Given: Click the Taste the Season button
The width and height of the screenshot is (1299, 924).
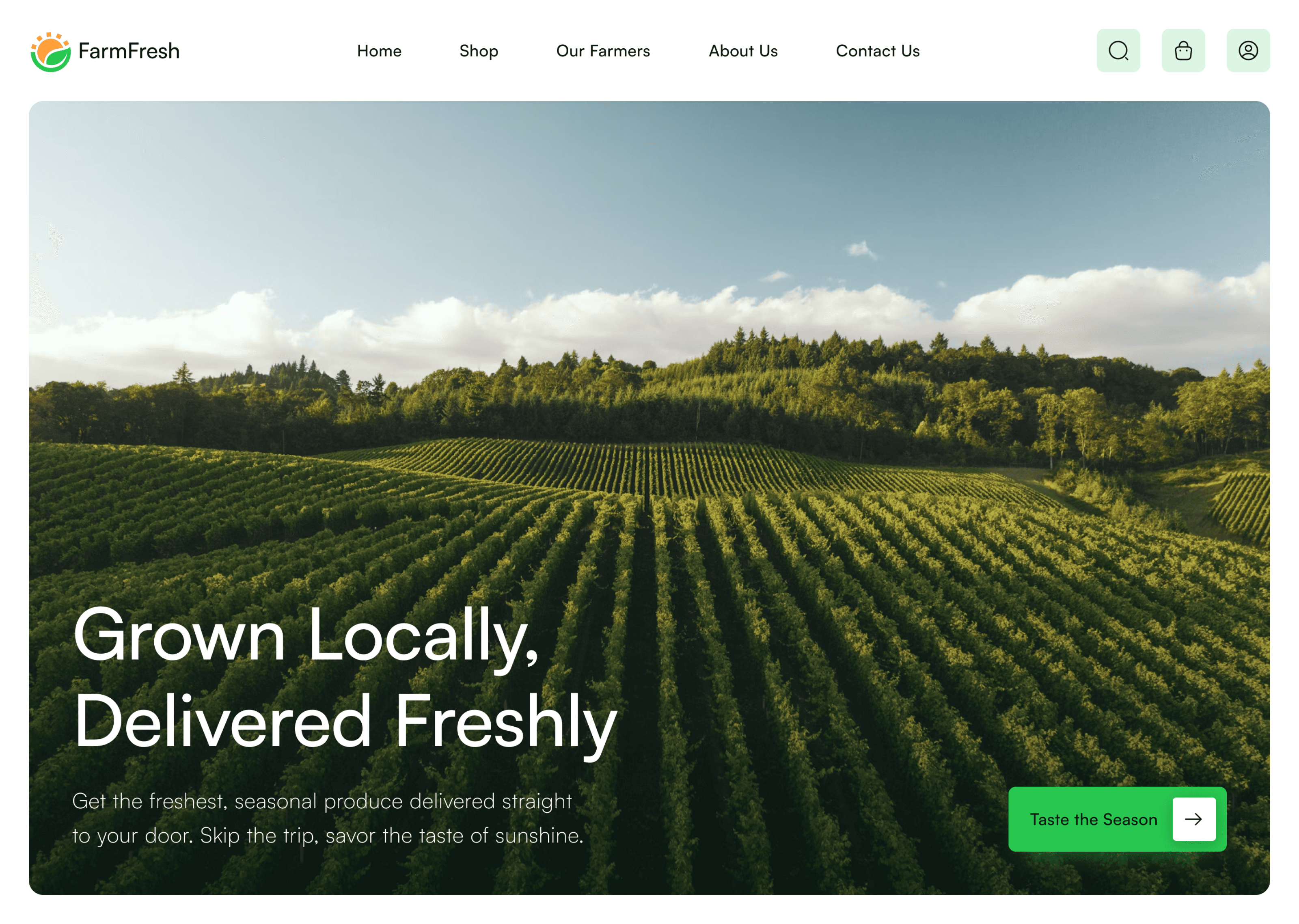Looking at the screenshot, I should tap(1117, 819).
